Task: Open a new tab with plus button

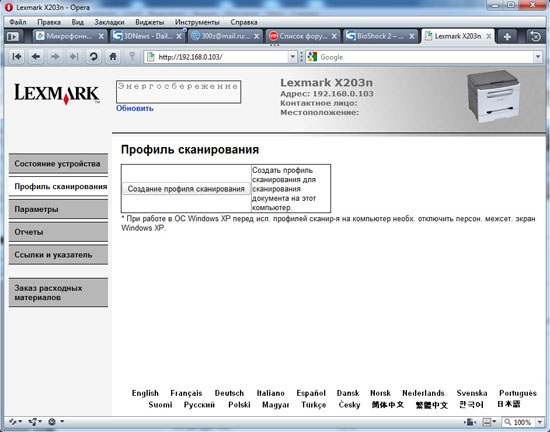Action: click(x=507, y=36)
